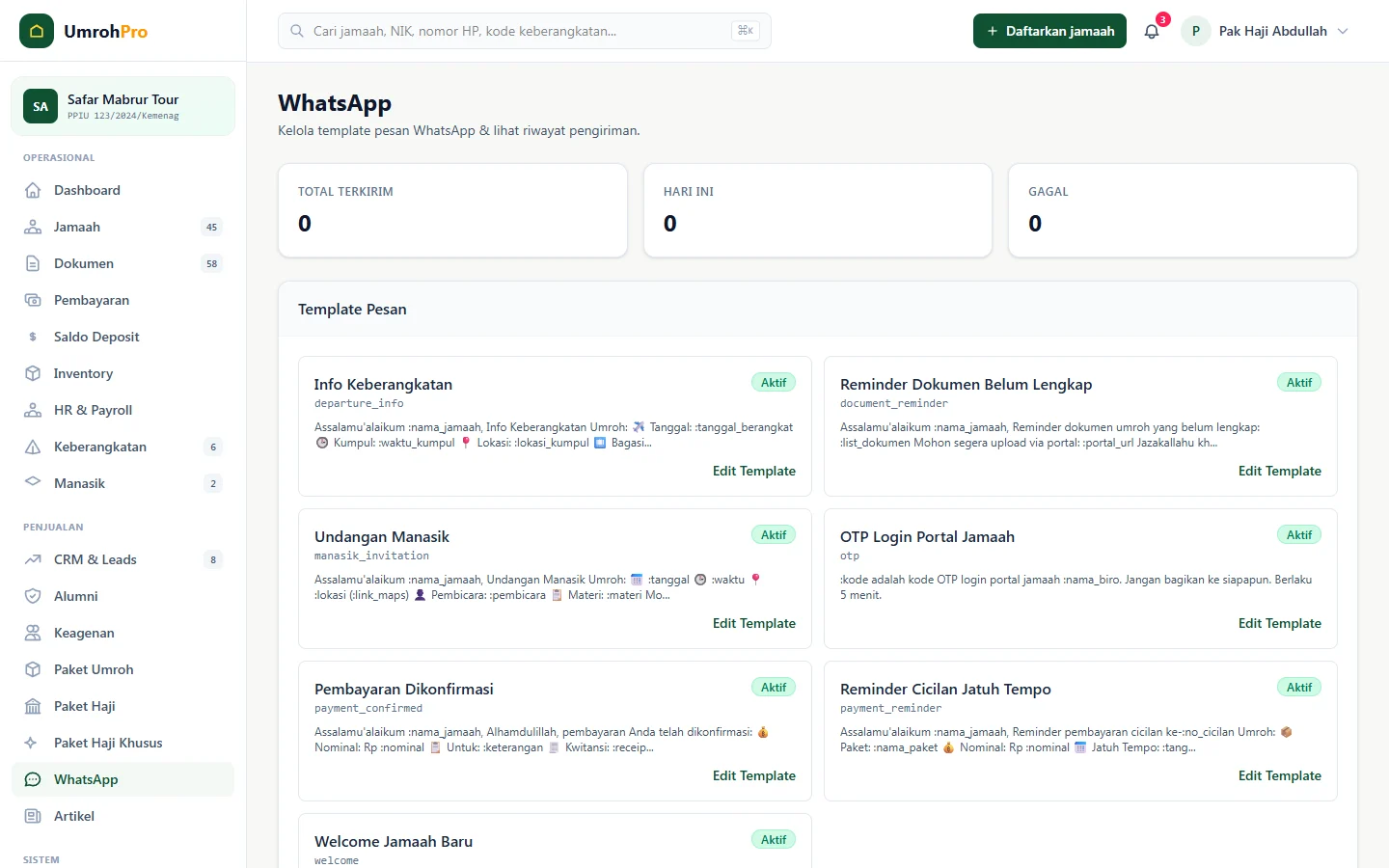This screenshot has width=1389, height=868.
Task: Click Aktif badge on Undangan Manasik
Action: coord(774,534)
